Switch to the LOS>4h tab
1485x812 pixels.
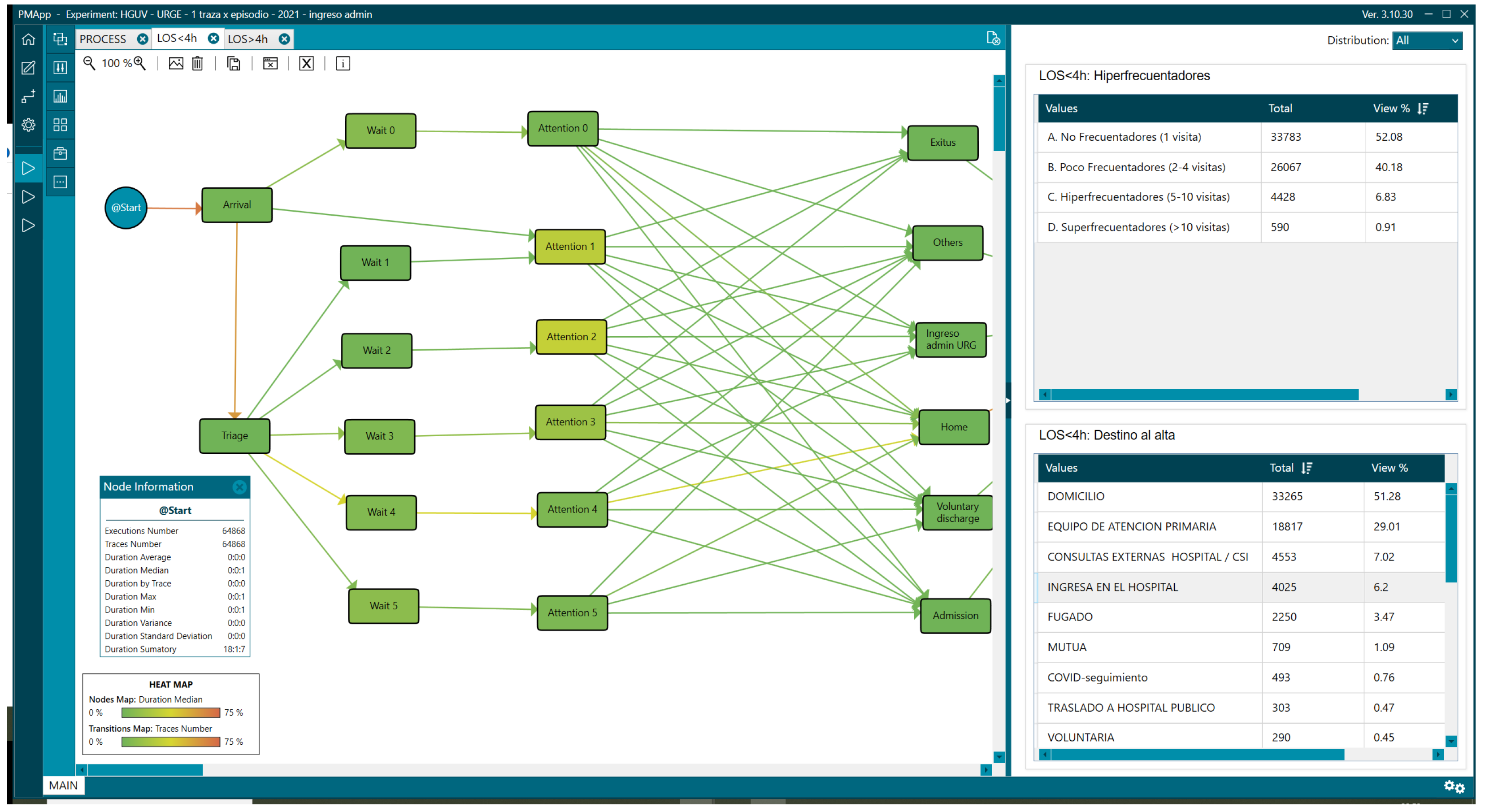pyautogui.click(x=247, y=39)
